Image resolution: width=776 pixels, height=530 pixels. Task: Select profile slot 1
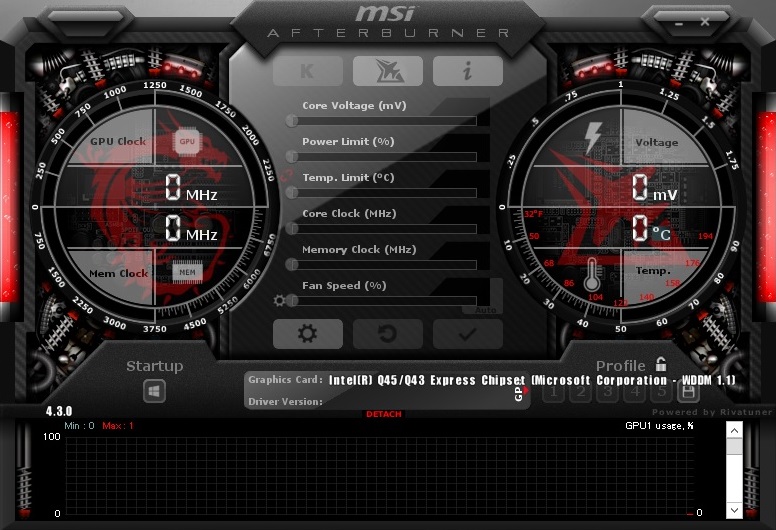554,392
